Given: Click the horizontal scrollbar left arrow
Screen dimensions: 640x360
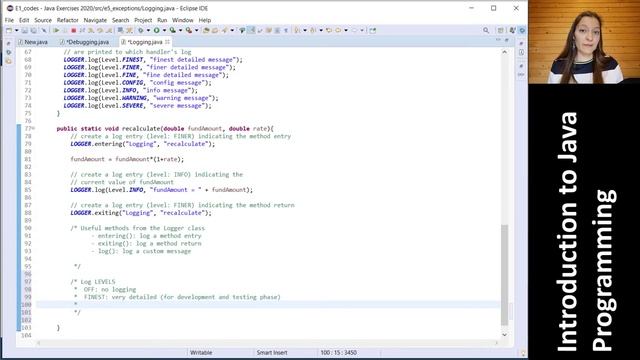Looking at the screenshot, I should [39, 343].
